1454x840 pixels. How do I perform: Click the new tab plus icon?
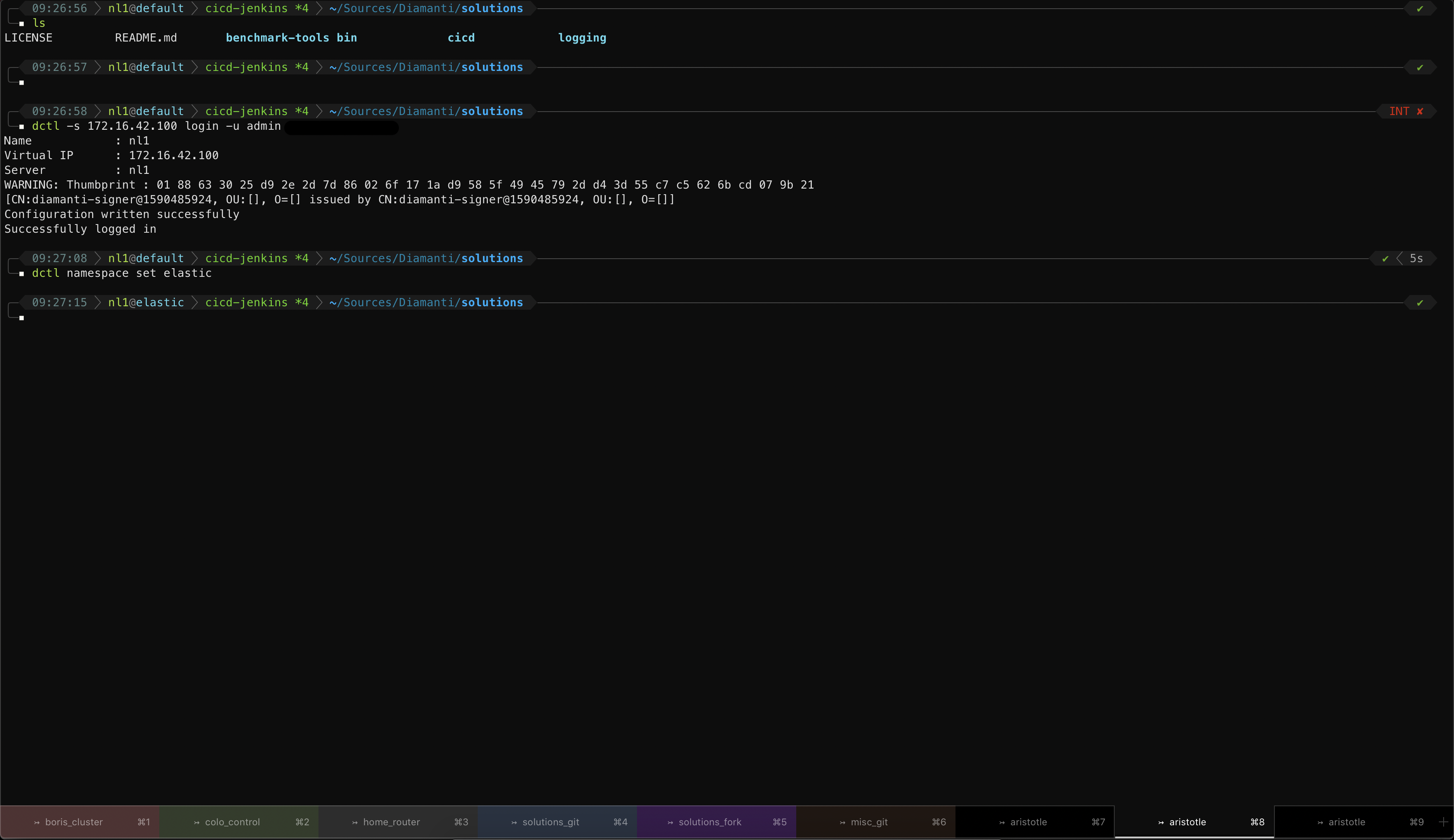click(1444, 822)
